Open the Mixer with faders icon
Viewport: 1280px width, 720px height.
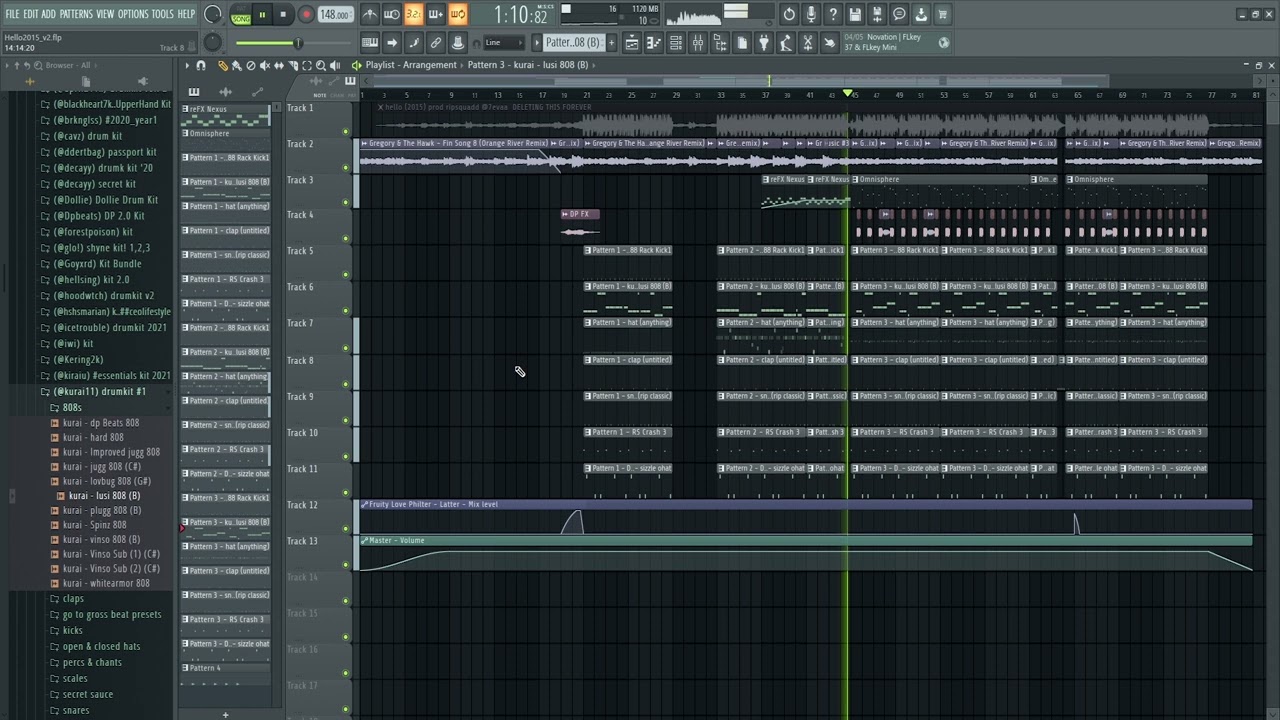click(x=698, y=42)
